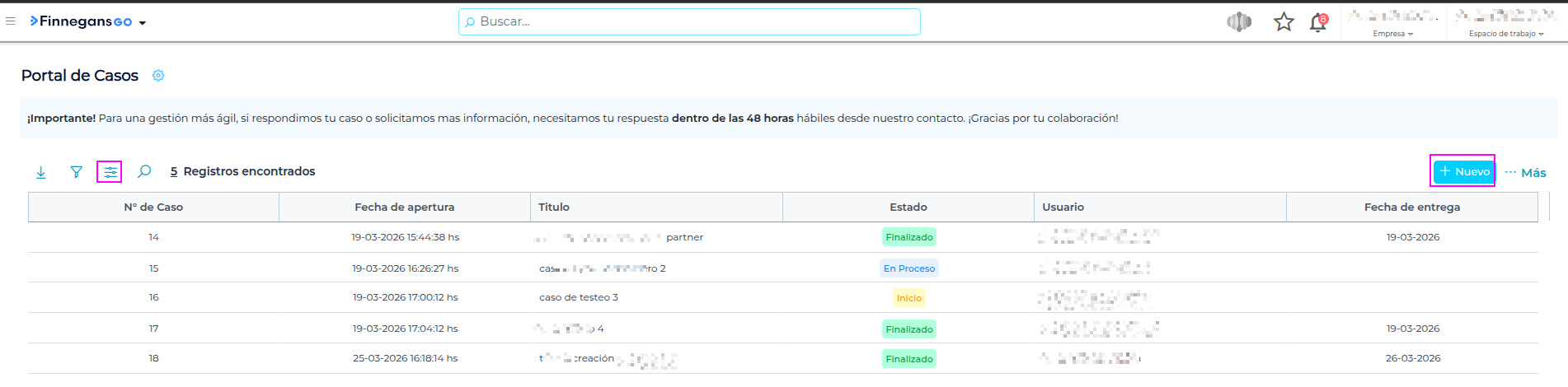The width and height of the screenshot is (1568, 387).
Task: Click En Proceso status badge of case 15
Action: point(908,268)
